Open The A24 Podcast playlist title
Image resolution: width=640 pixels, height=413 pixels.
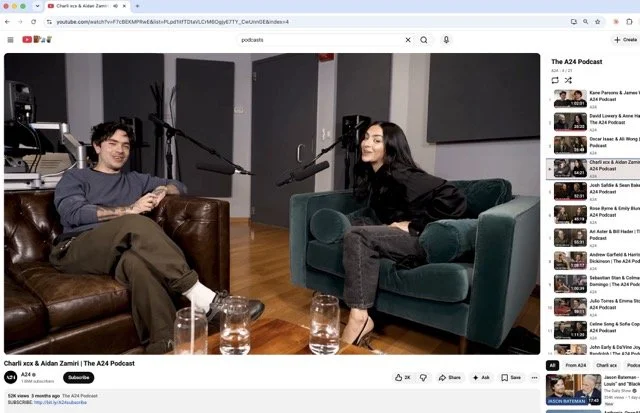click(x=577, y=62)
